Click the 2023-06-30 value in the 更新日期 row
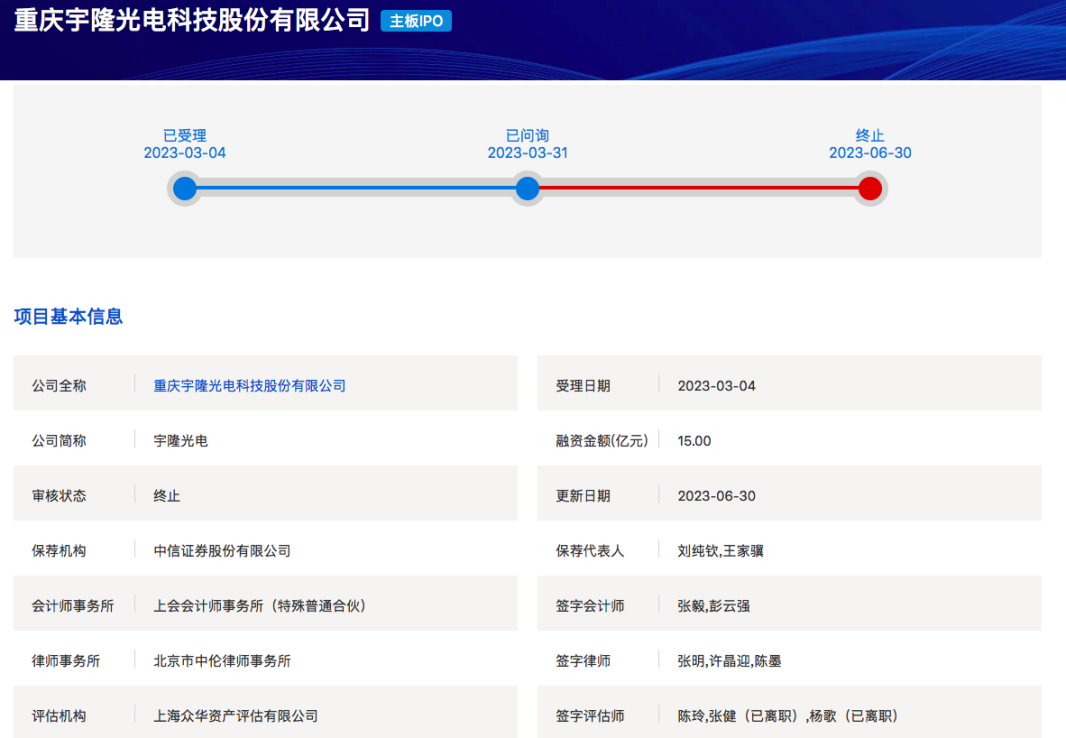This screenshot has height=738, width=1066. [x=717, y=496]
